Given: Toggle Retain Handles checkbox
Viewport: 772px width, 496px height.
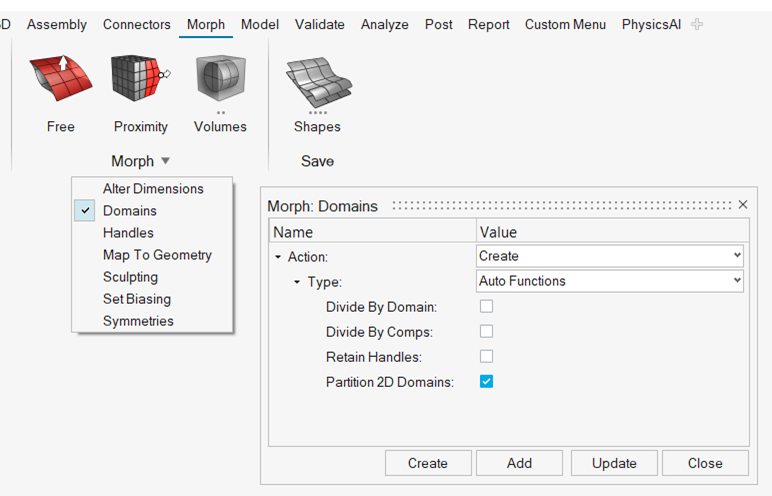Looking at the screenshot, I should (x=487, y=357).
